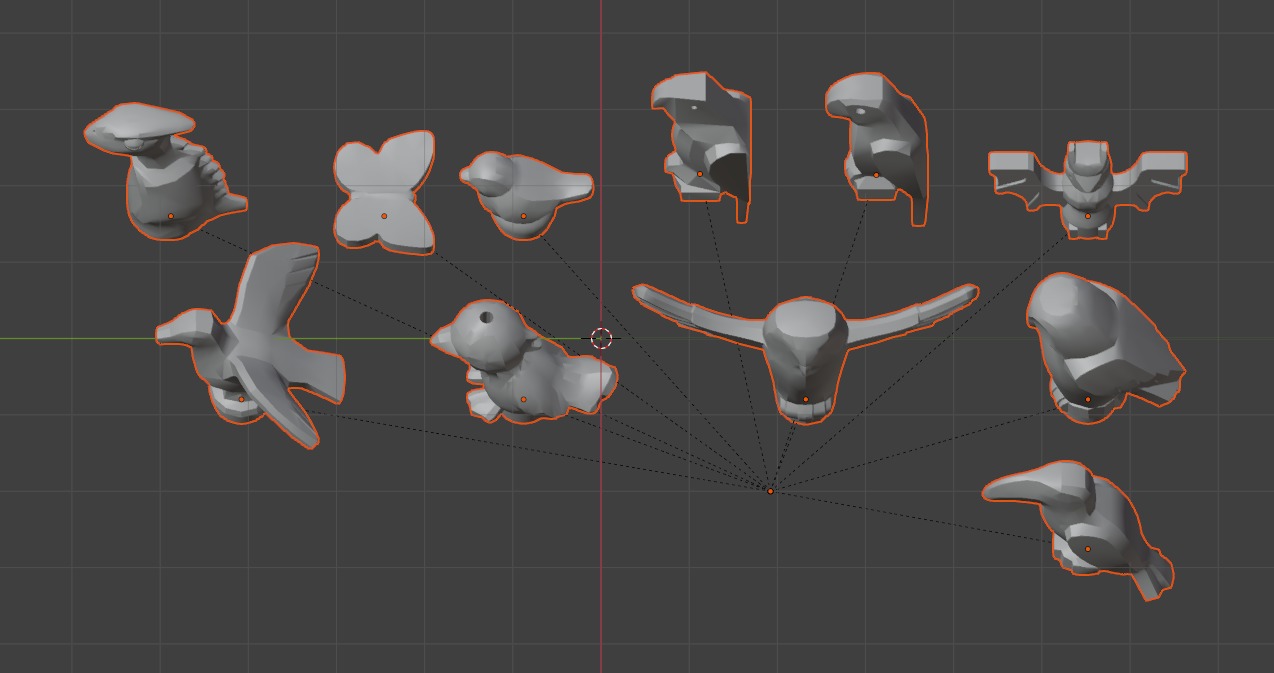Select the bird wearing a flat cap

pos(165,172)
